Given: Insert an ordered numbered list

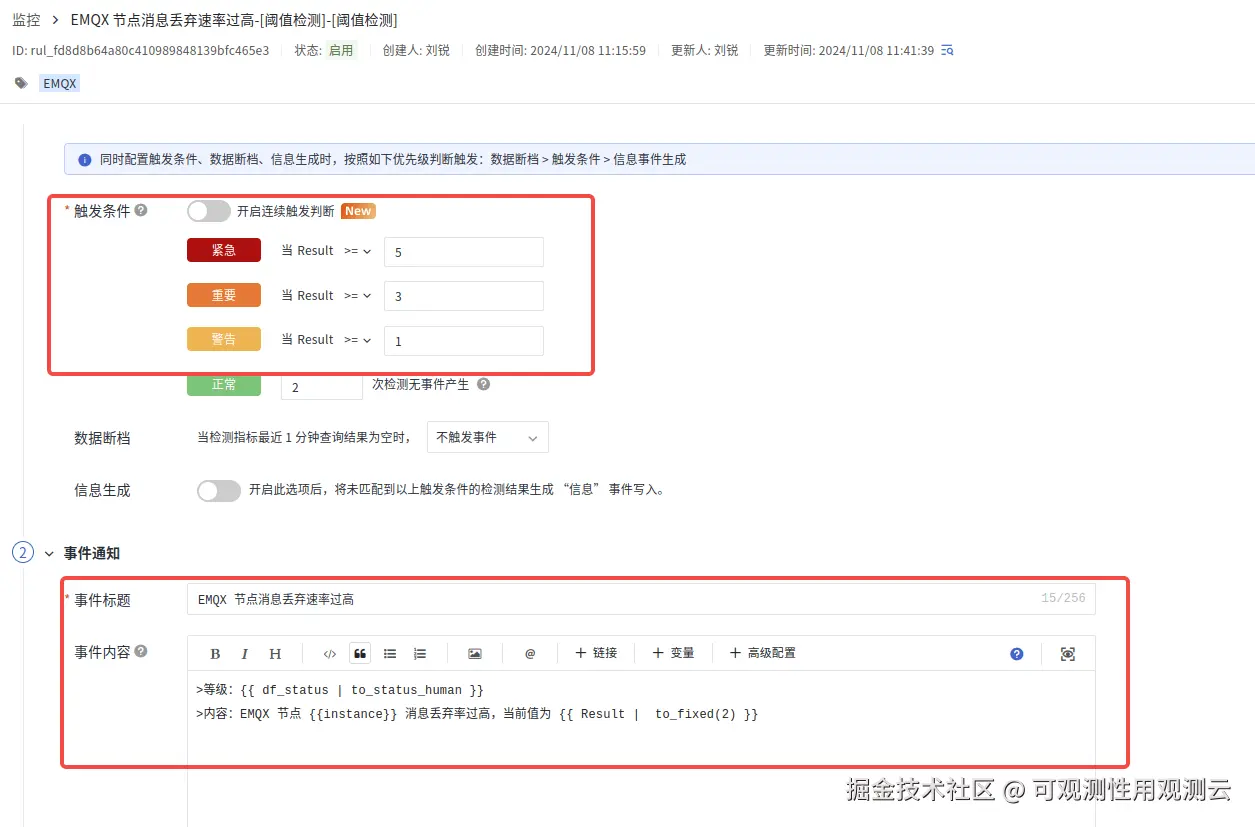Looking at the screenshot, I should [x=420, y=654].
